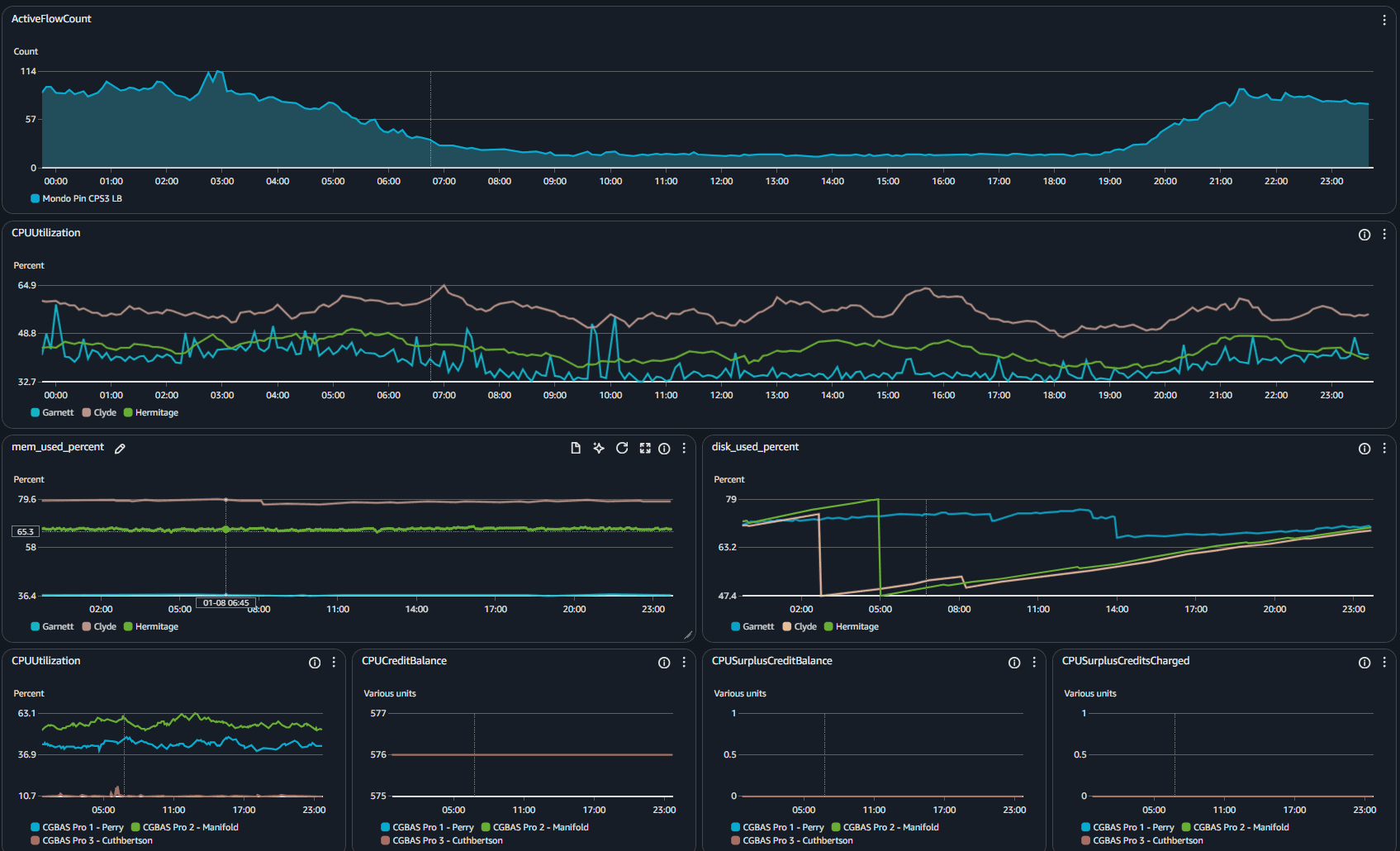This screenshot has width=1400, height=851.
Task: Toggle Clyde series in disk_used_percent legend
Action: (x=800, y=626)
